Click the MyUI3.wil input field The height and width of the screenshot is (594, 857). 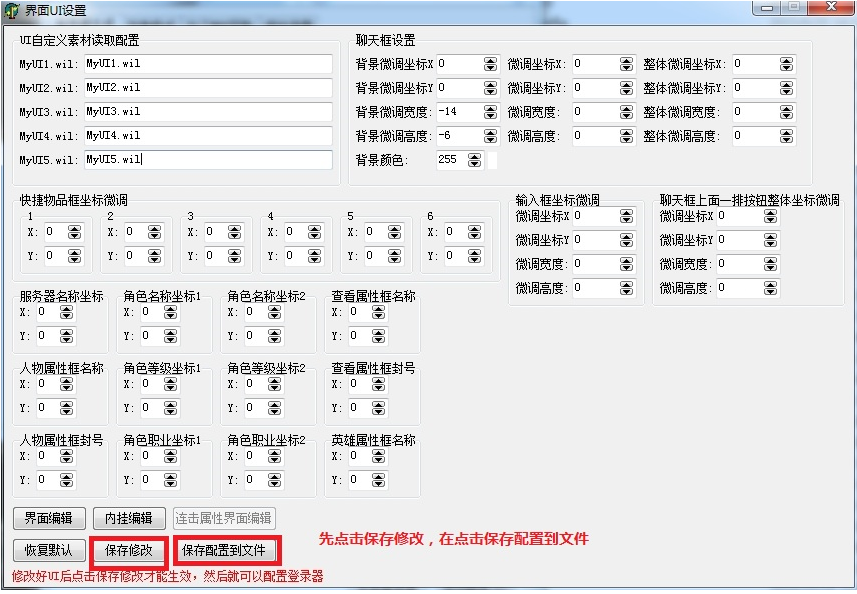coord(208,111)
